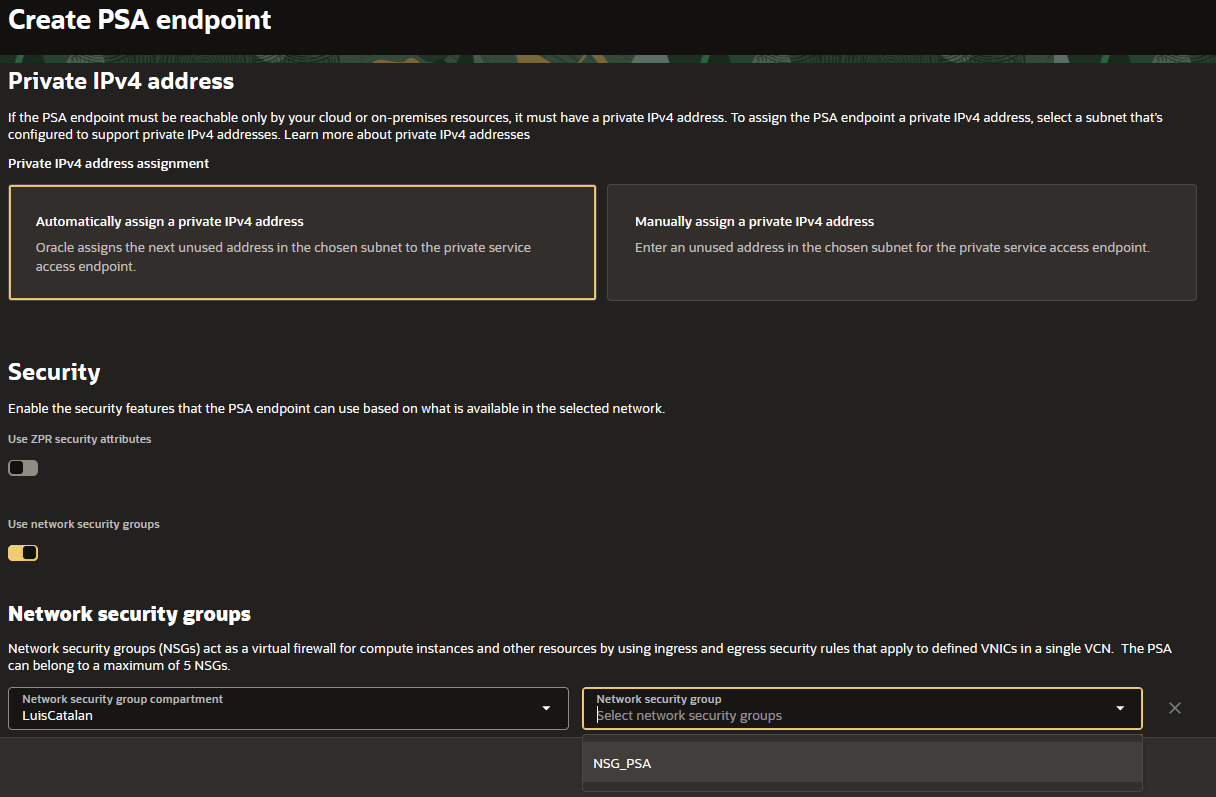Click the Security section heading

[54, 371]
